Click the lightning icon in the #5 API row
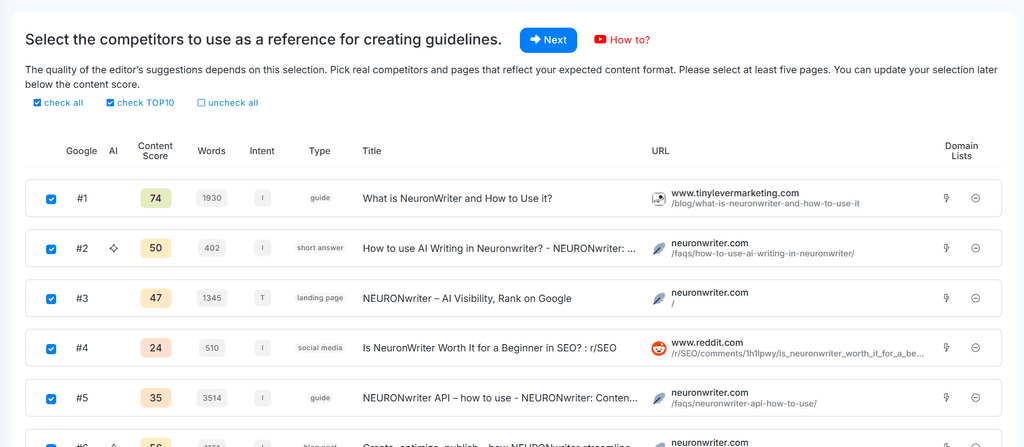Viewport: 1024px width, 447px height. point(946,397)
